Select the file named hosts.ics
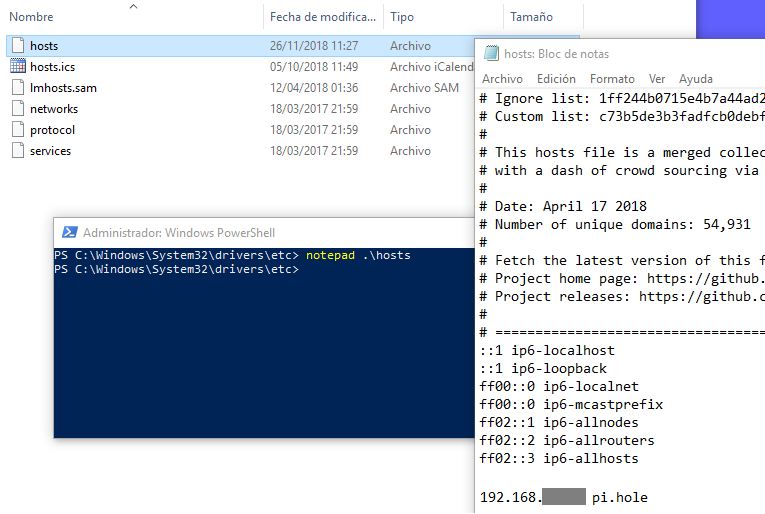Image resolution: width=765 pixels, height=514 pixels. [53, 66]
